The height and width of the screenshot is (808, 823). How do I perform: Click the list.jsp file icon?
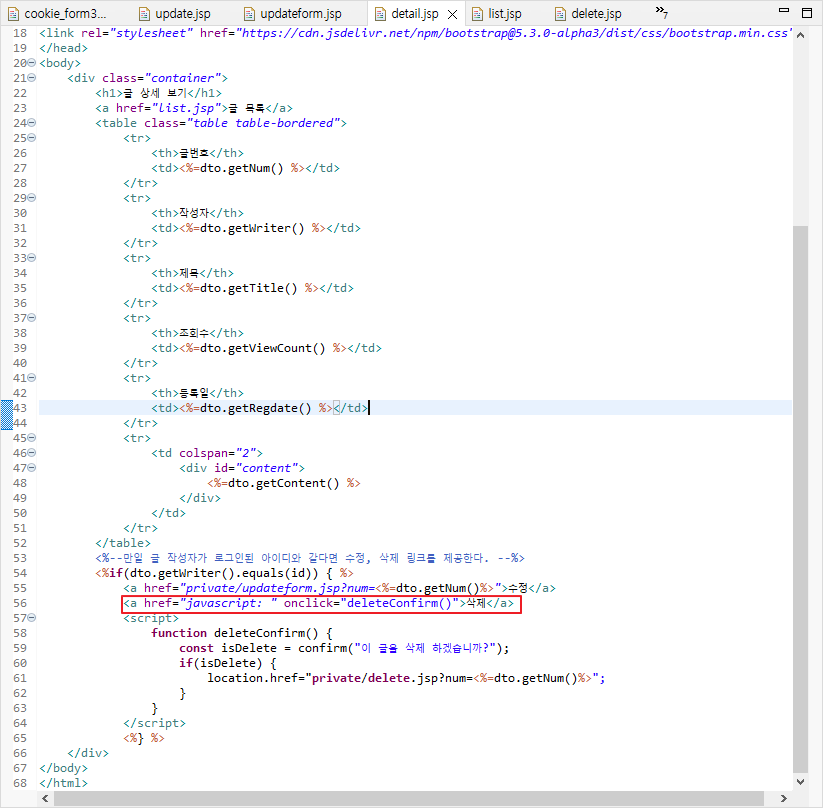tap(477, 14)
